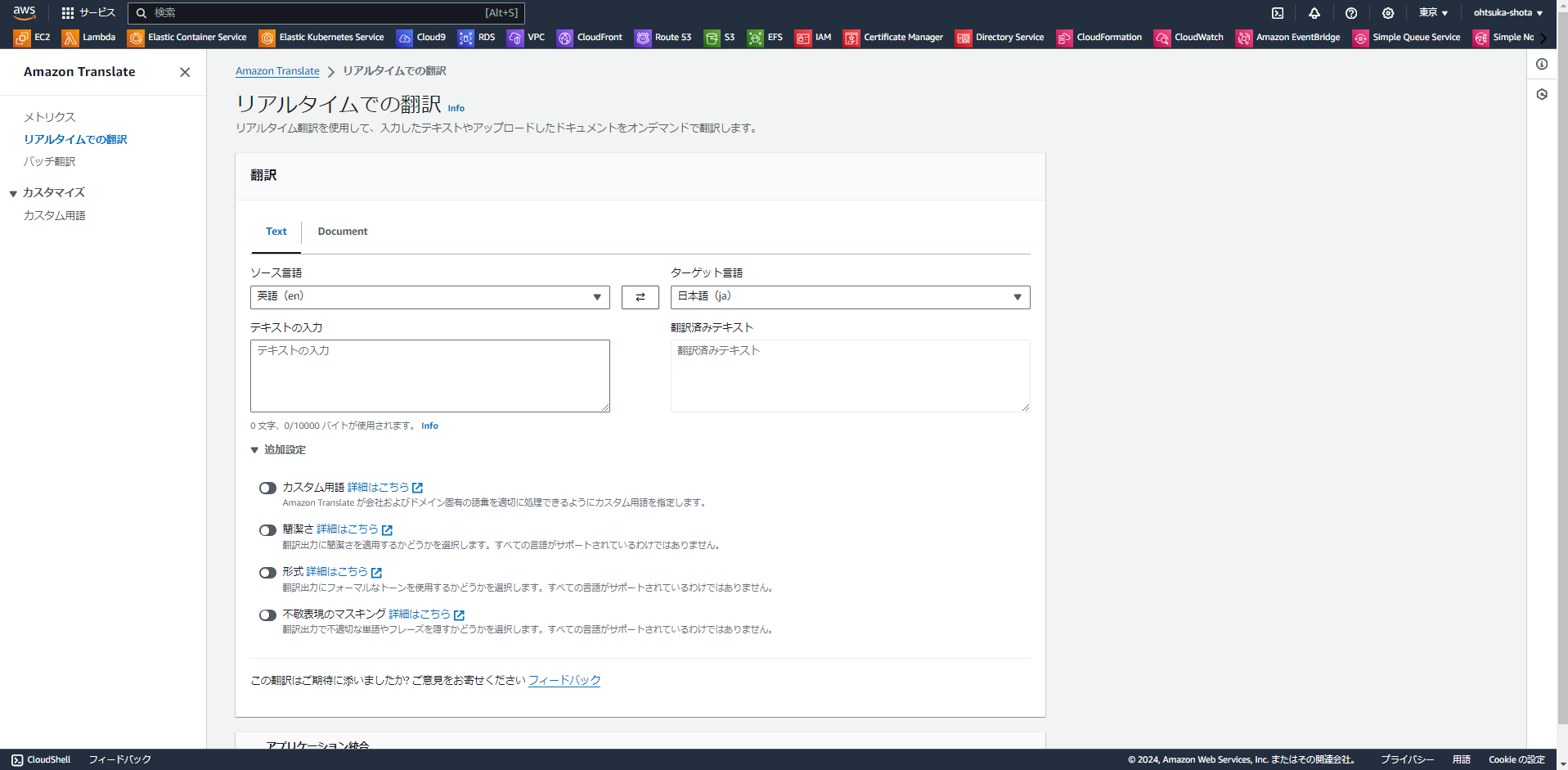Go to カスタム用語 in sidebar
Image resolution: width=1568 pixels, height=770 pixels.
54,216
